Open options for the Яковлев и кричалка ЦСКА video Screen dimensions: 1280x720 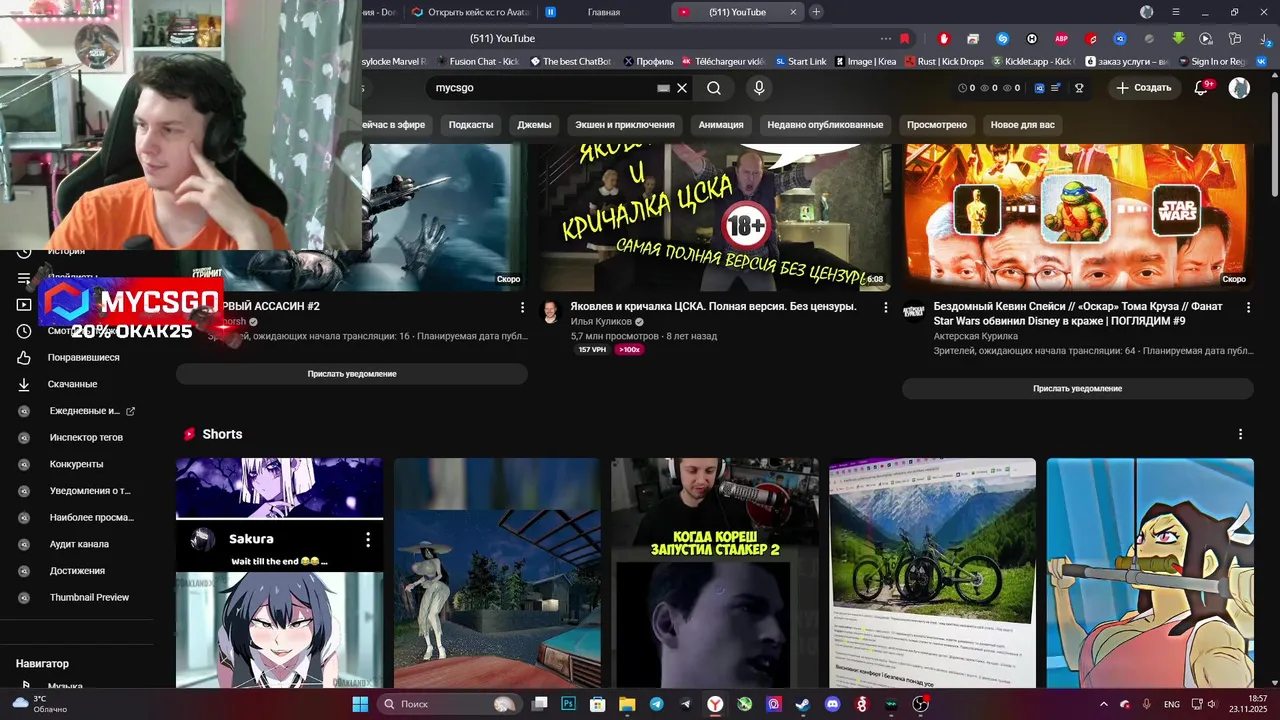pos(885,307)
